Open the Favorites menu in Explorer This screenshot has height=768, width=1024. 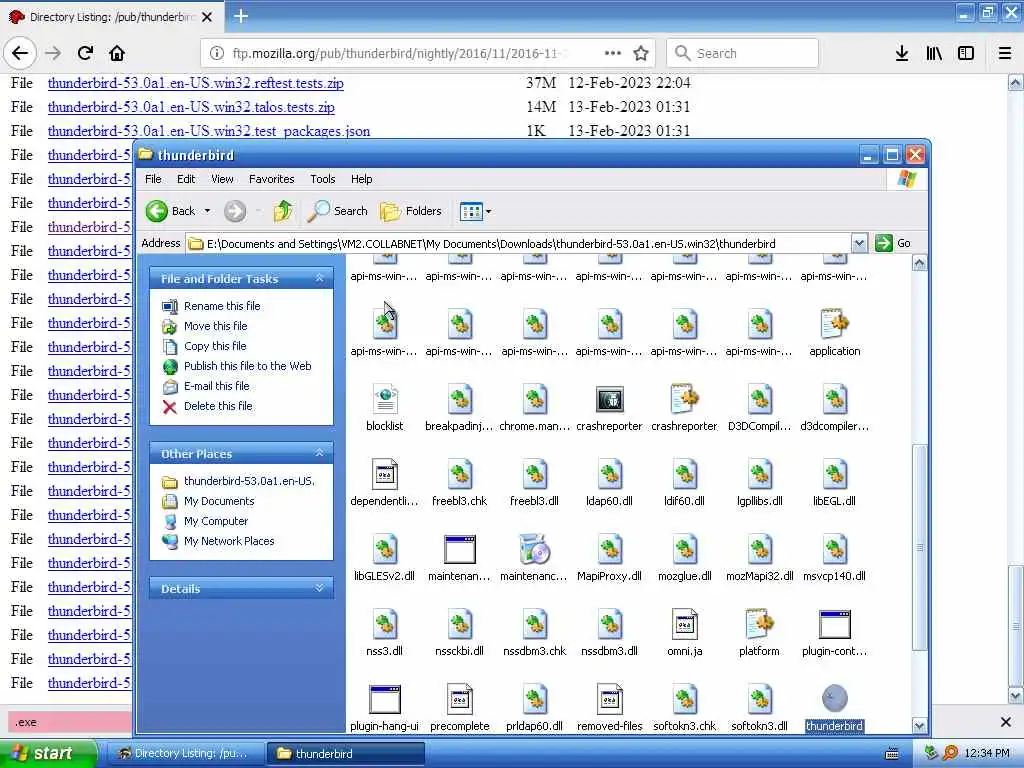(272, 179)
